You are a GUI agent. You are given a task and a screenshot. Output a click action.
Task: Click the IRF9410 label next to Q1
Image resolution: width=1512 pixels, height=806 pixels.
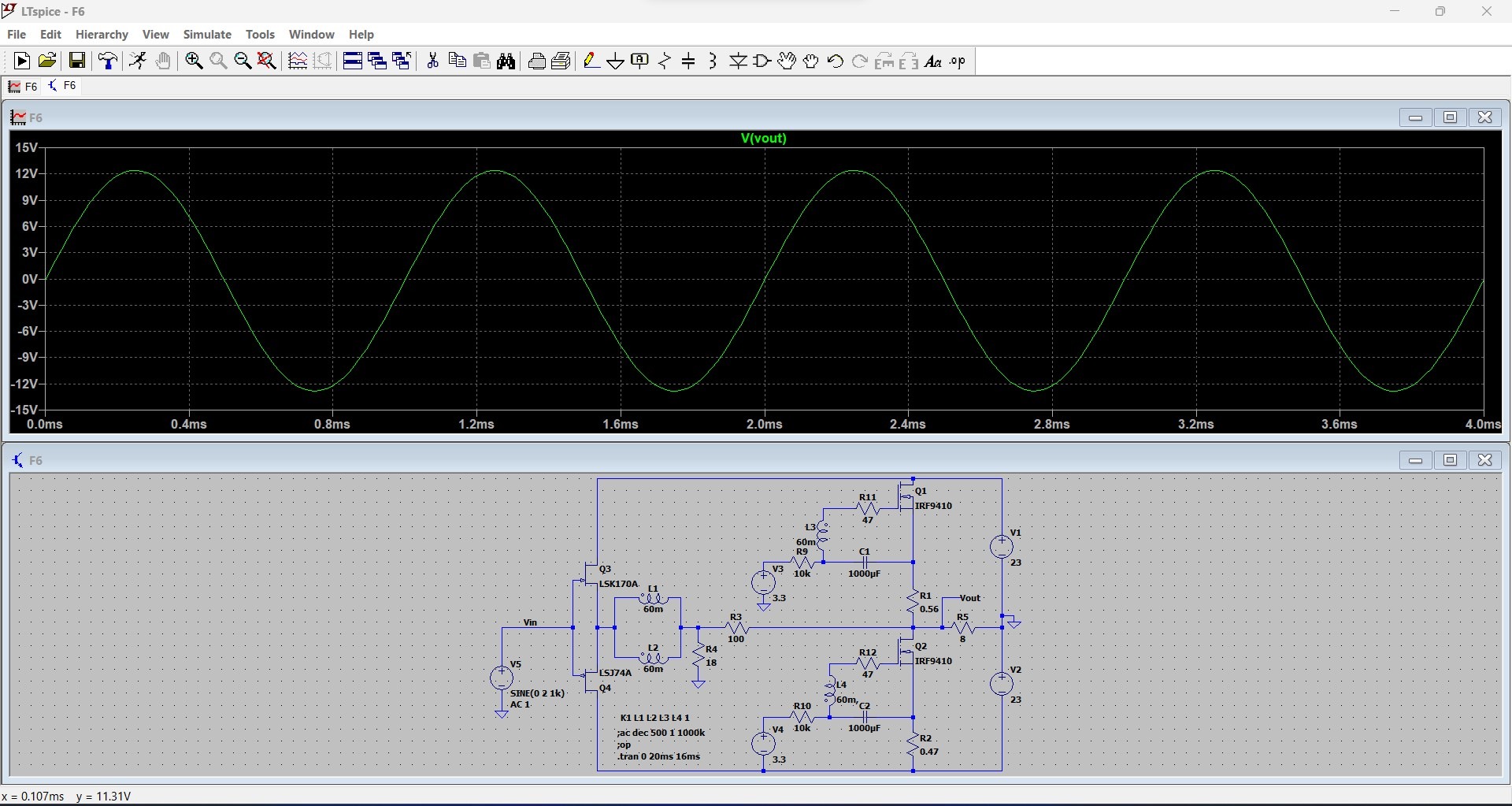[x=933, y=507]
